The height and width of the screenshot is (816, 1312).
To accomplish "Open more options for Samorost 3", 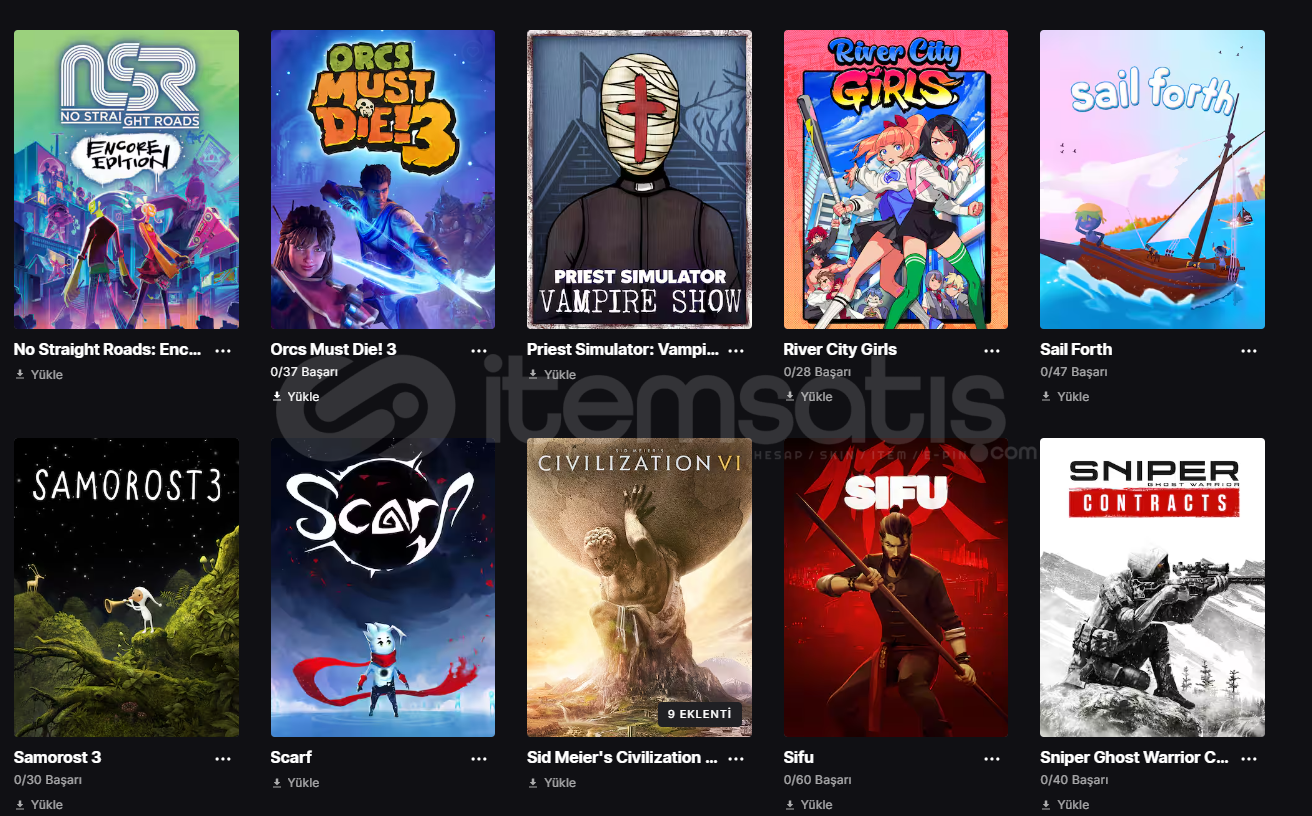I will (x=223, y=759).
